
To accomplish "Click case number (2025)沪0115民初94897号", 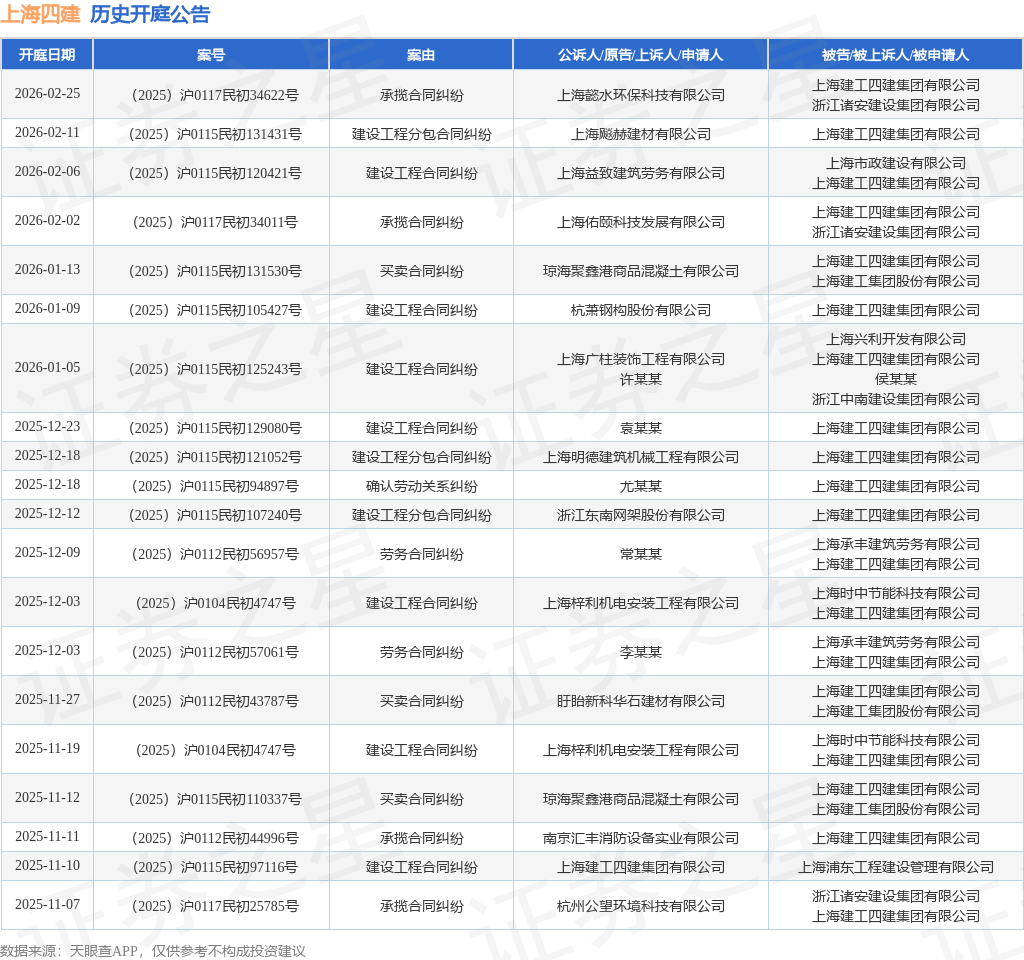I will pos(215,487).
